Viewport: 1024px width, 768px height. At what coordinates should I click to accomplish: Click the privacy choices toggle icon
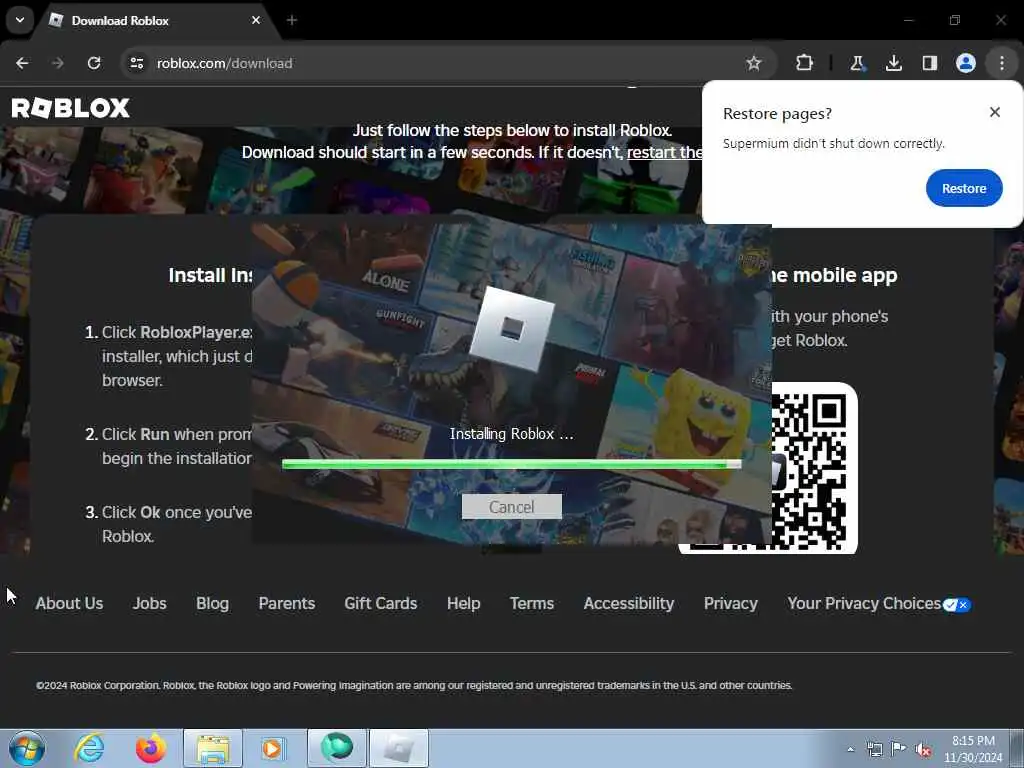click(x=957, y=605)
